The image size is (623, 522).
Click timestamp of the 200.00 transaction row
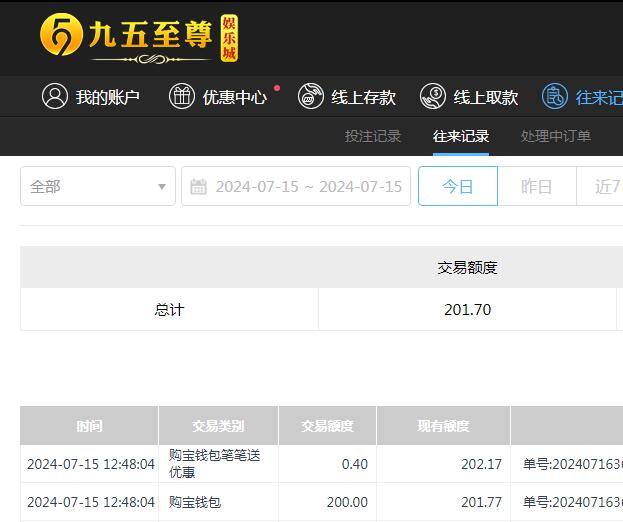[x=91, y=502]
